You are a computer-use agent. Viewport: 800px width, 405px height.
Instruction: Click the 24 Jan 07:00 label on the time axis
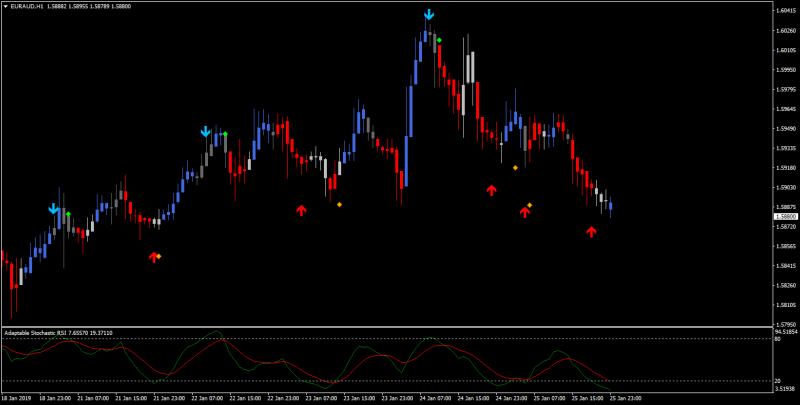[x=434, y=398]
